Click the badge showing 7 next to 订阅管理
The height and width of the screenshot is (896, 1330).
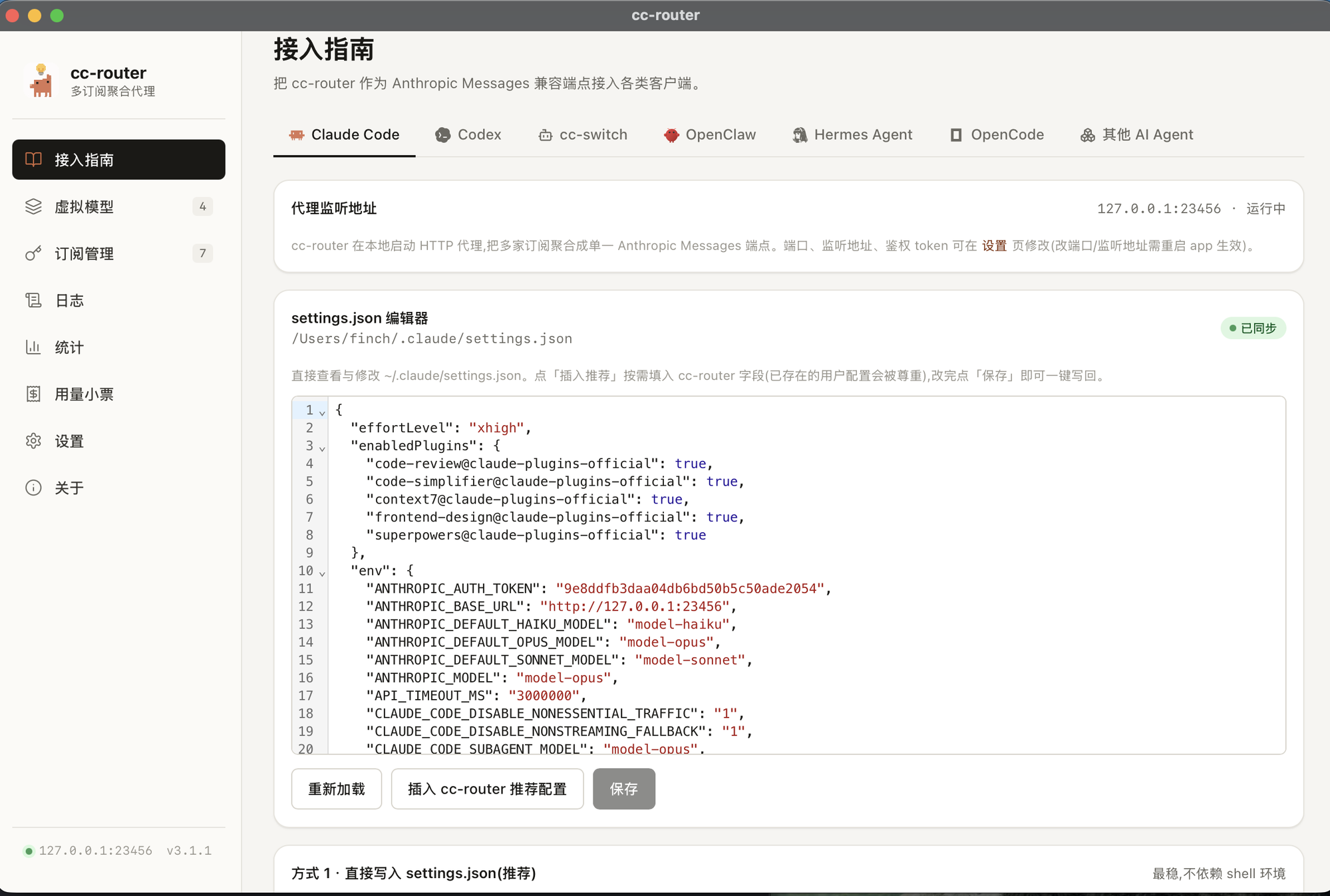pos(202,253)
